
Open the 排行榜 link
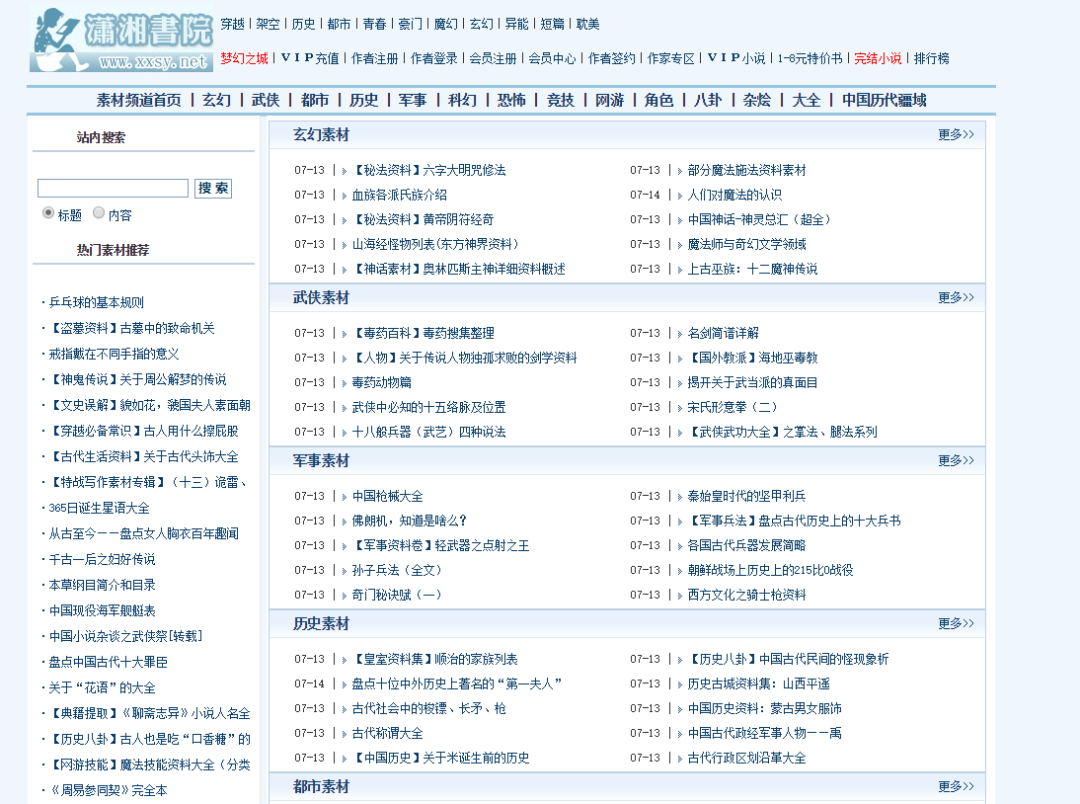pyautogui.click(x=931, y=59)
